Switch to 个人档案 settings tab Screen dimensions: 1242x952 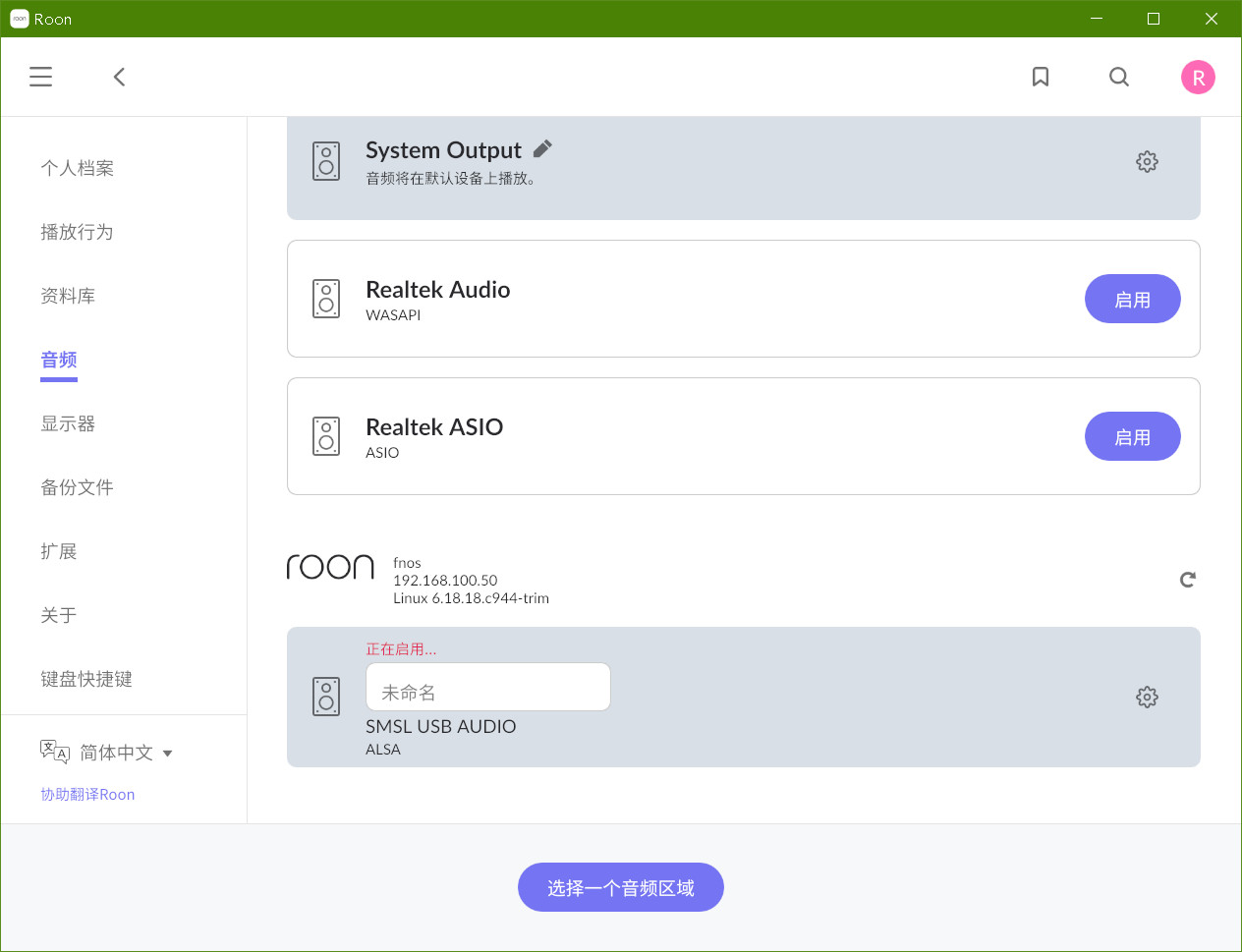[x=77, y=168]
